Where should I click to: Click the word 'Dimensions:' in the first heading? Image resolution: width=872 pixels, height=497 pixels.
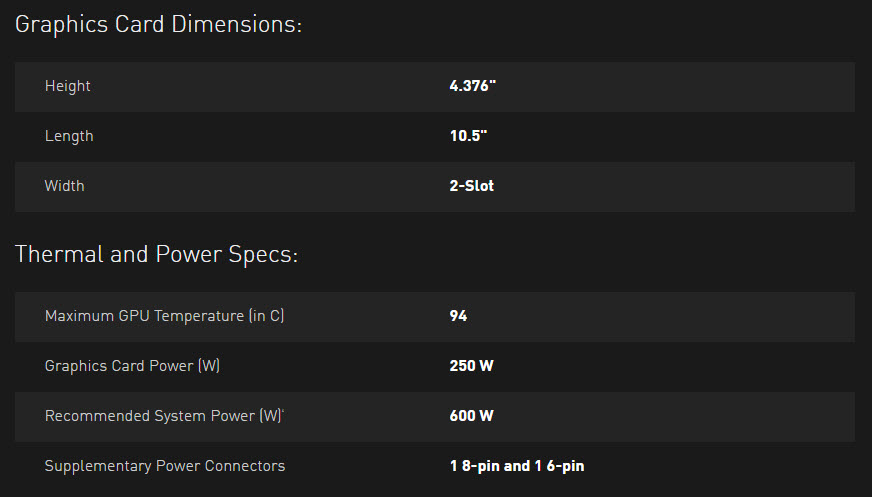[x=237, y=25]
